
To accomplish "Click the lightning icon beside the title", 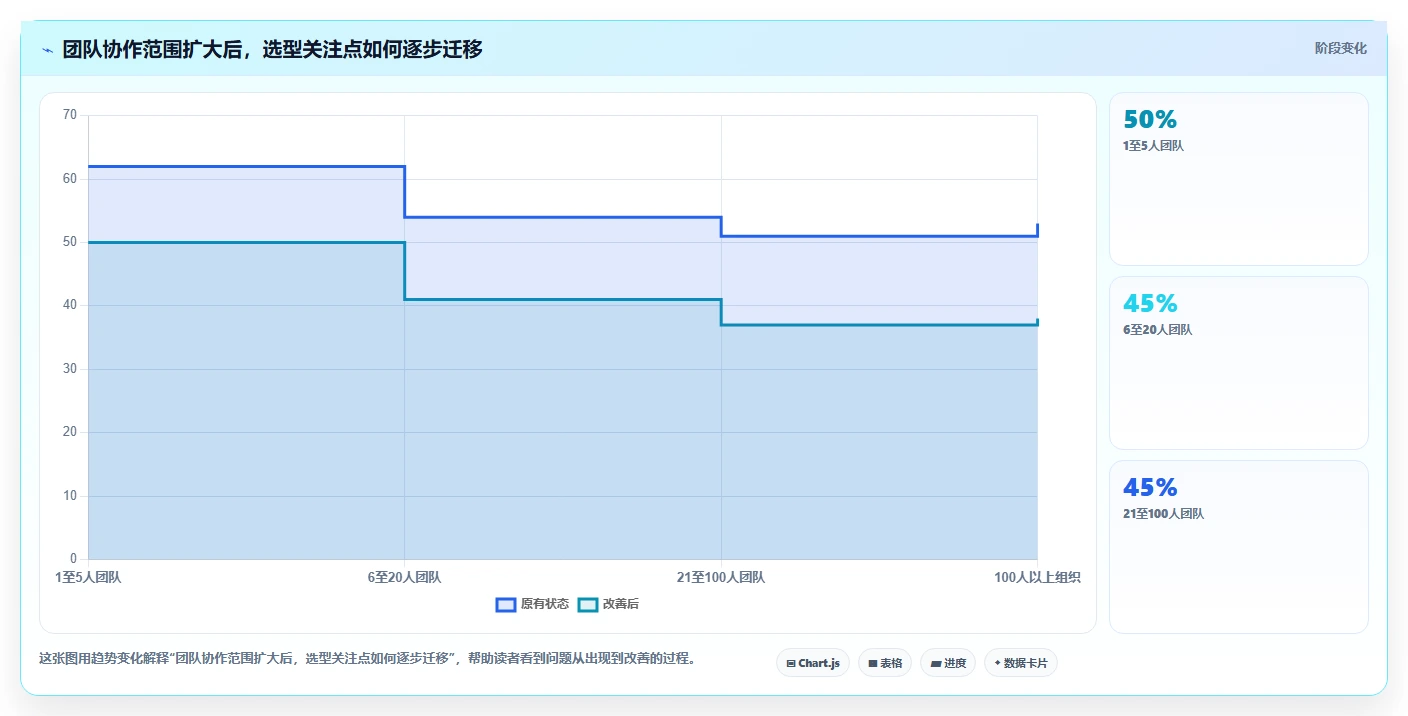I will click(x=48, y=50).
